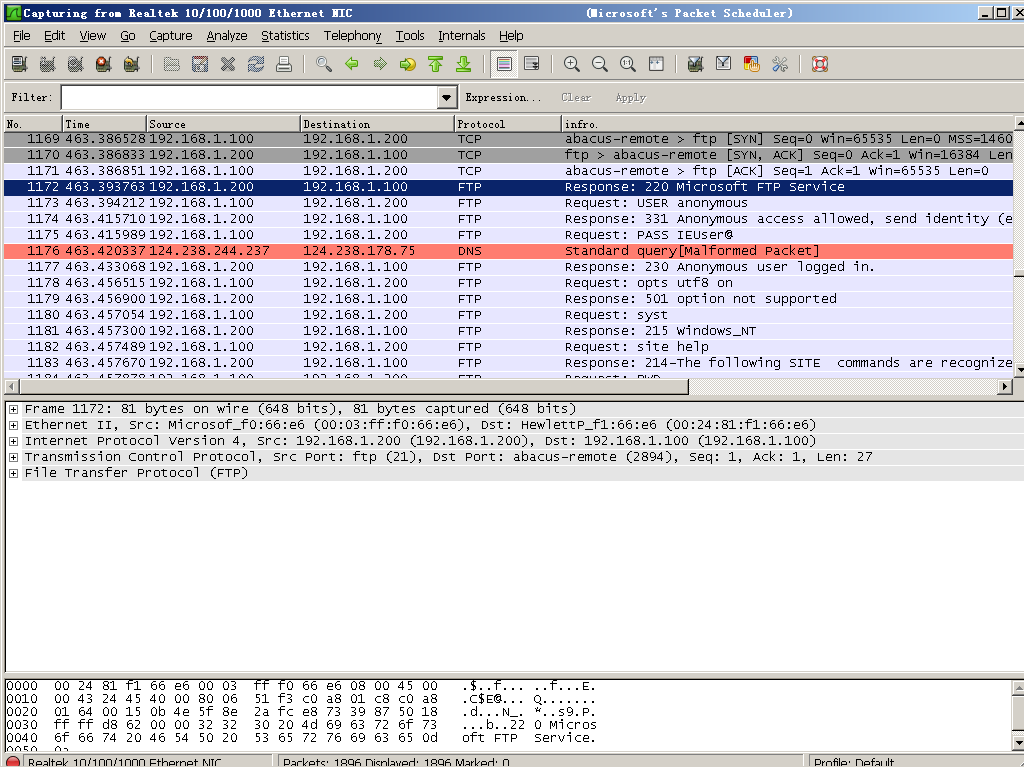
Task: Restart the running live capture
Action: pos(131,64)
